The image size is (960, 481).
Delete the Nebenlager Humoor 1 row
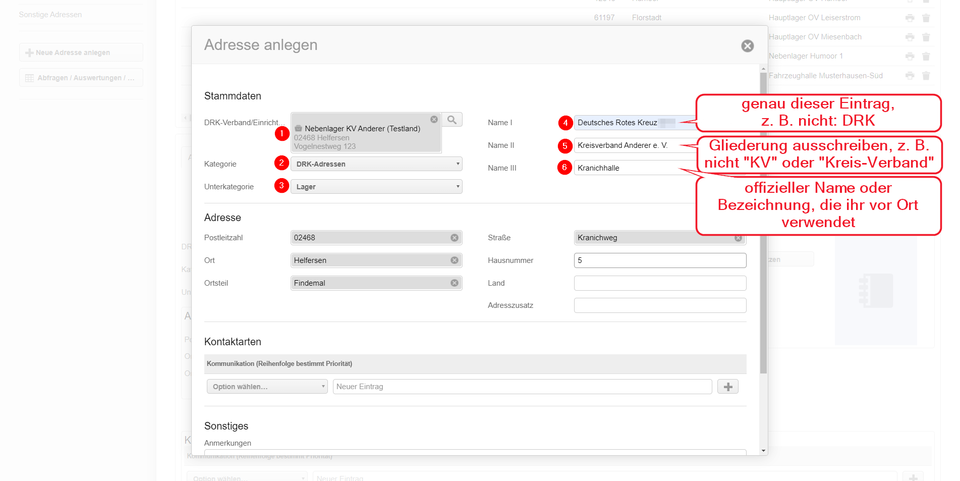coord(926,56)
